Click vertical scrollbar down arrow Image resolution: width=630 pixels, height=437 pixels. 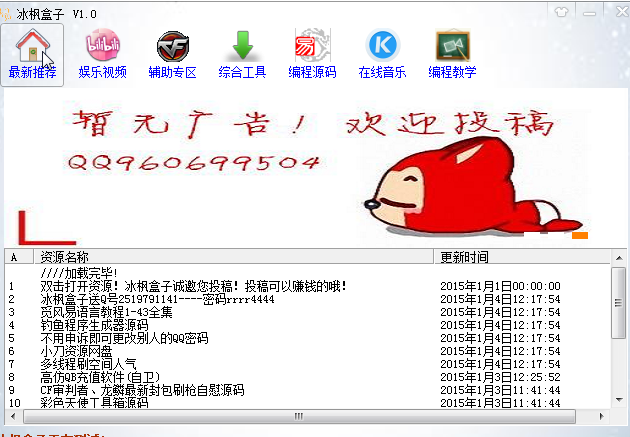coord(619,400)
